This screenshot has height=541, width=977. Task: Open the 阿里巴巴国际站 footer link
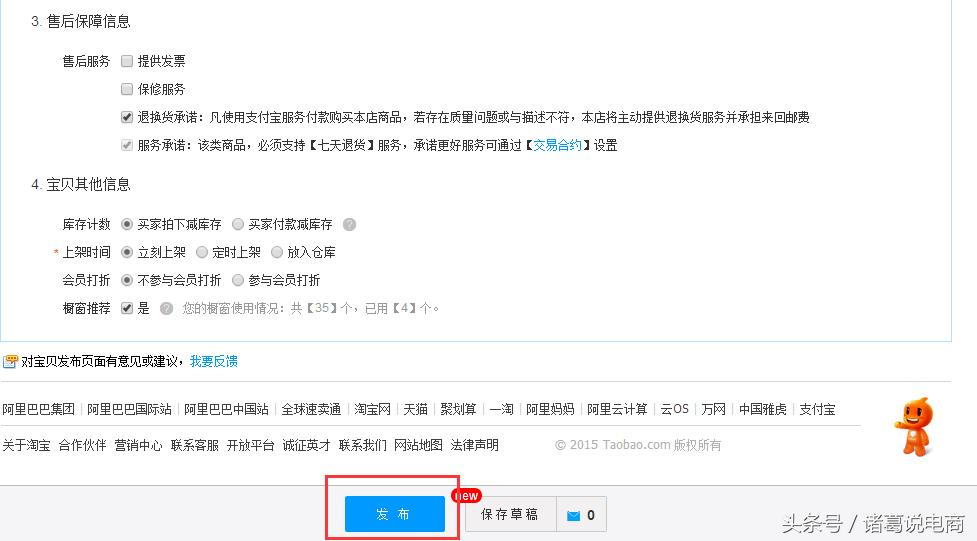129,409
